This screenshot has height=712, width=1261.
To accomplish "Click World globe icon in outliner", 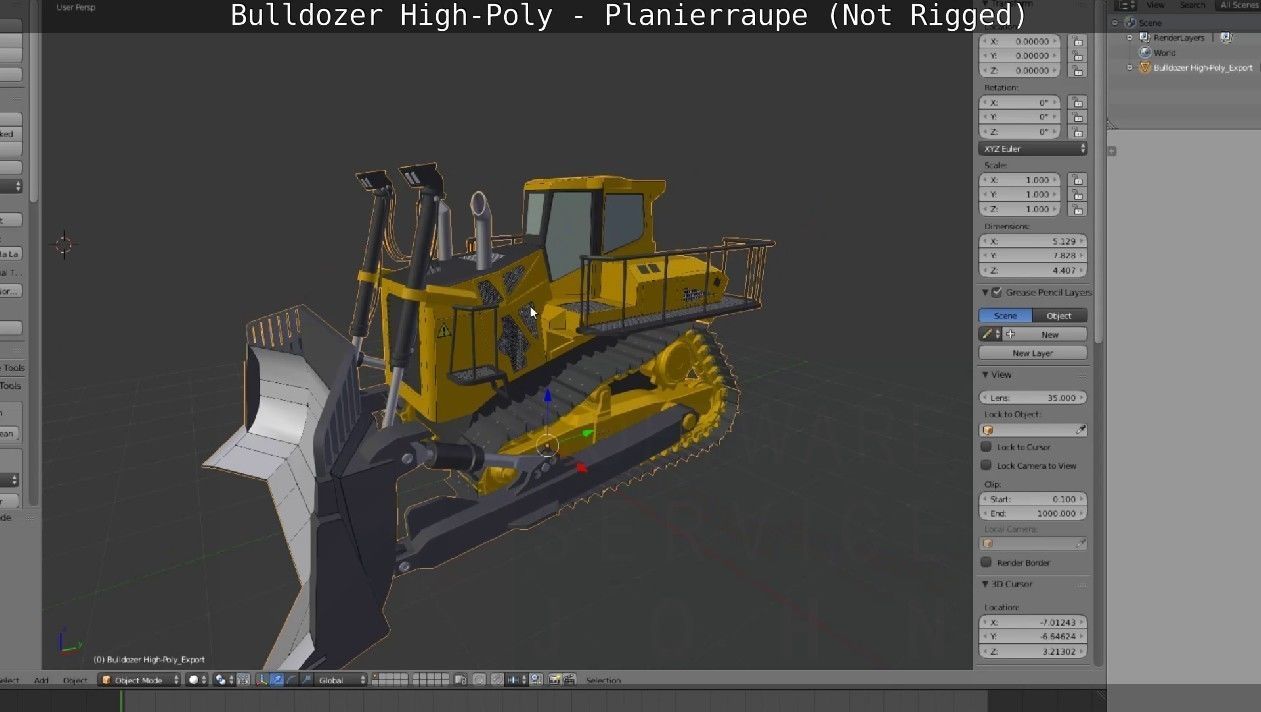I will pos(1145,53).
